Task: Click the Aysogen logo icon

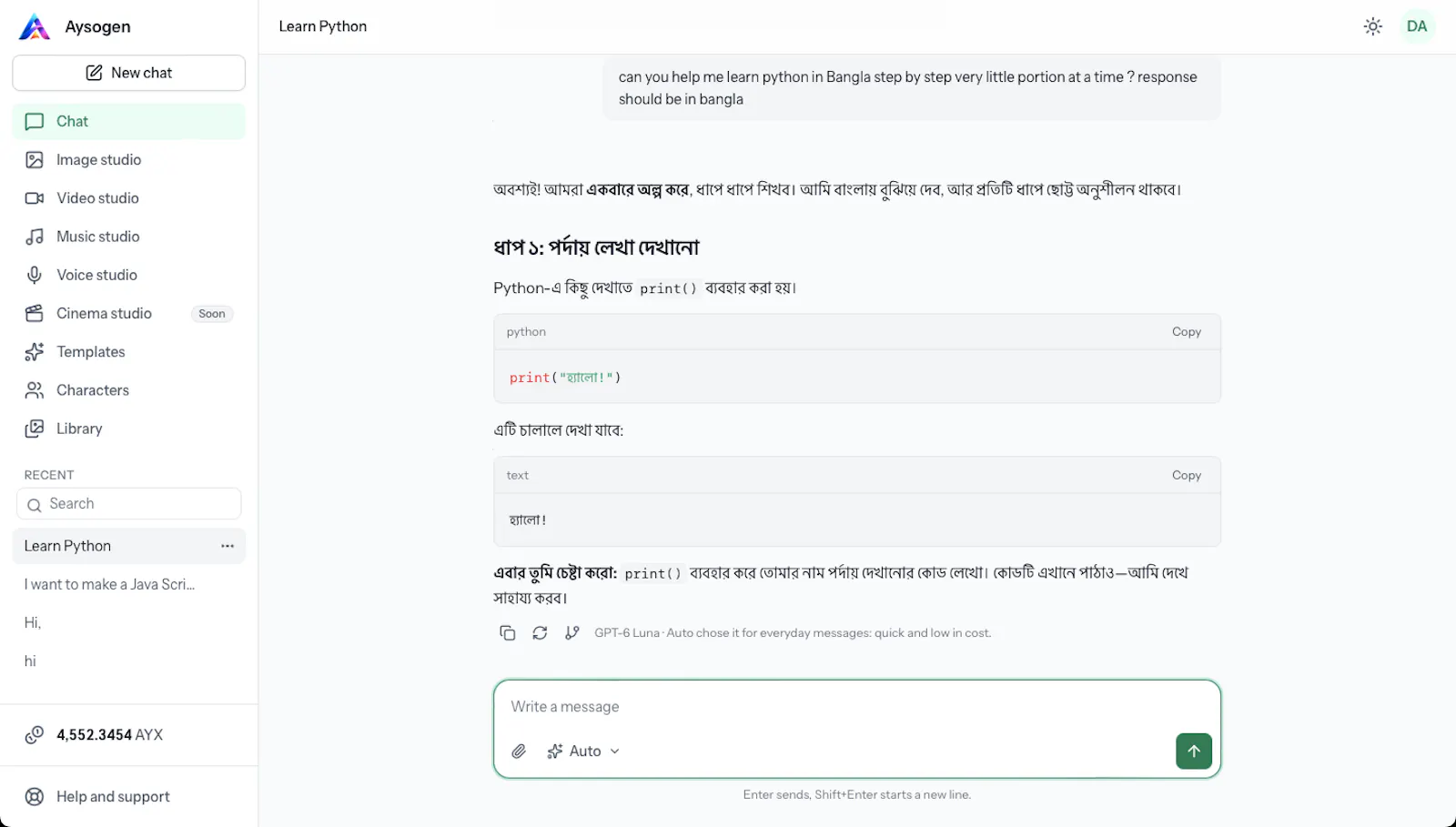Action: [35, 27]
